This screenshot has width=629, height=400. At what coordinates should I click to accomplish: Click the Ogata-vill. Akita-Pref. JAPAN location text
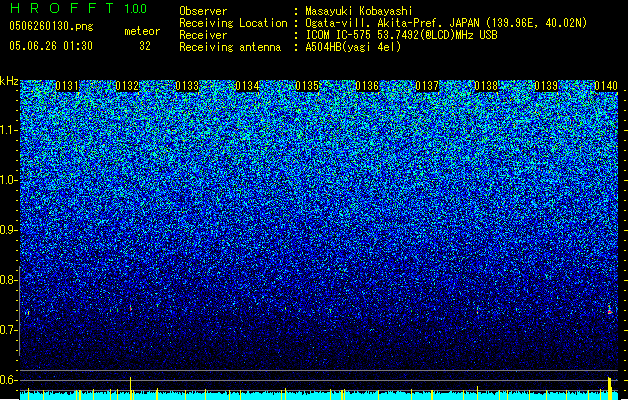click(446, 23)
